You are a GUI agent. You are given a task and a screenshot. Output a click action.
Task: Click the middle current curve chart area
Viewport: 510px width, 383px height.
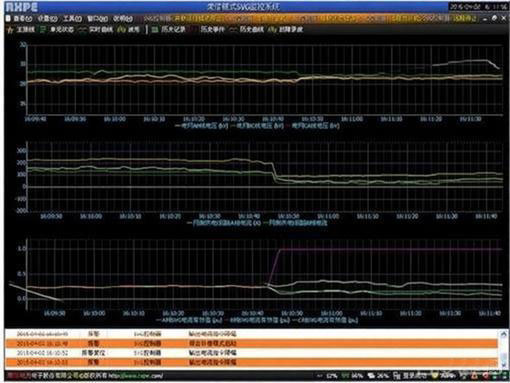[265, 177]
